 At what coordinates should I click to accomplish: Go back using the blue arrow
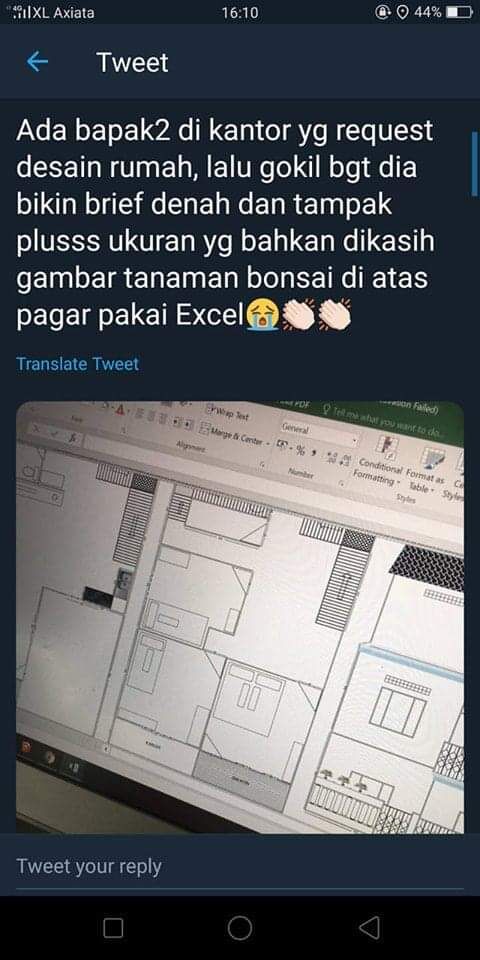pyautogui.click(x=37, y=62)
